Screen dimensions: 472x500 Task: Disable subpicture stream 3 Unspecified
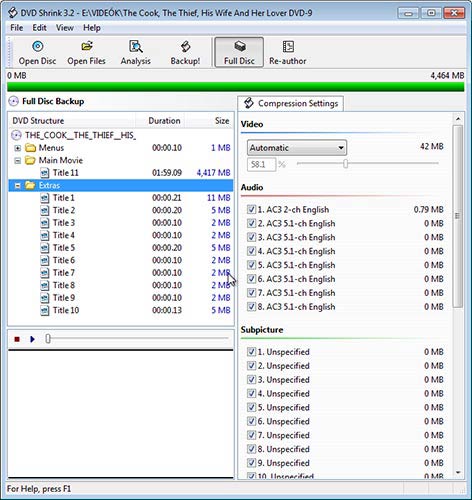coord(251,380)
